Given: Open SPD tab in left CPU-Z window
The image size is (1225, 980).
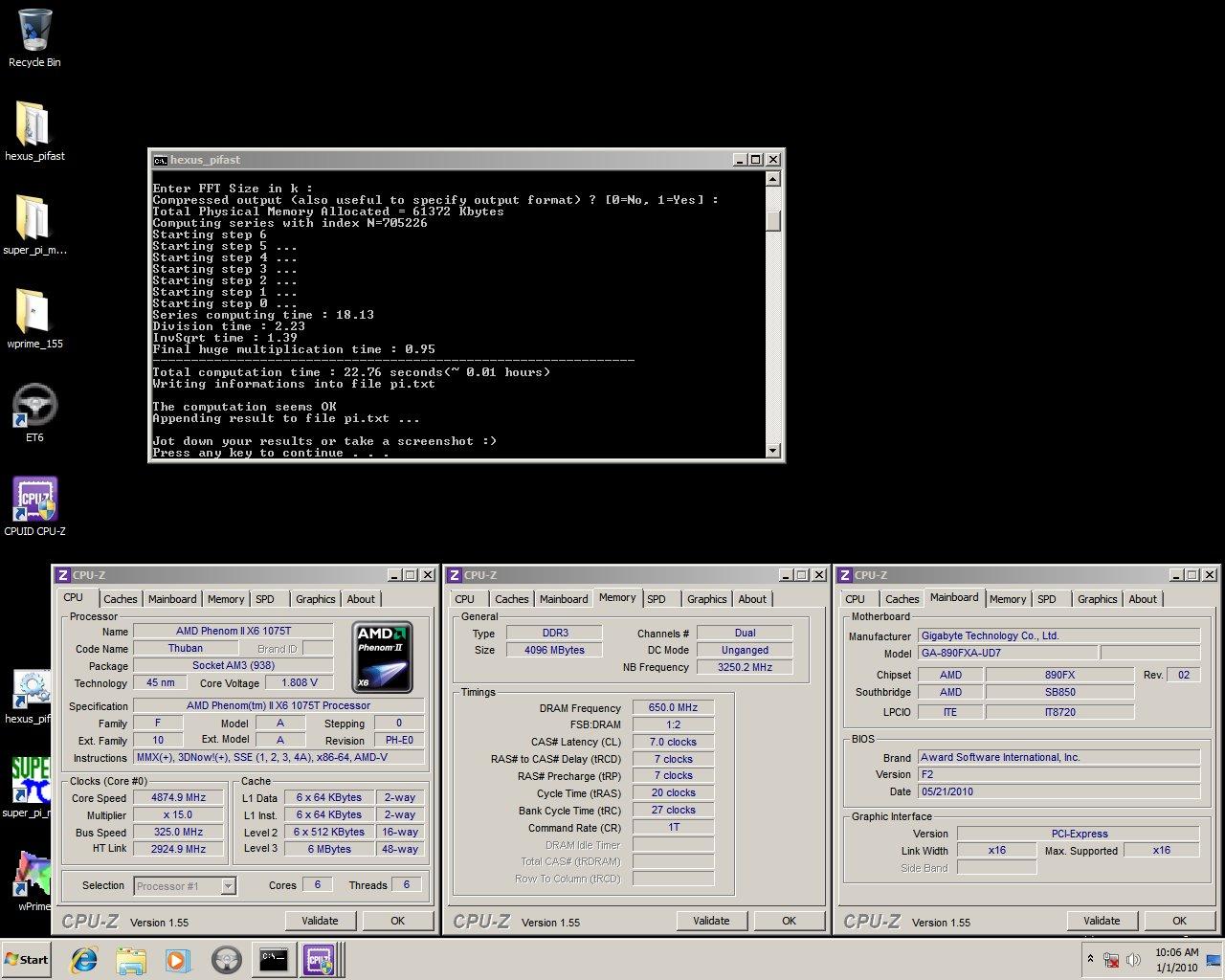Looking at the screenshot, I should pyautogui.click(x=265, y=599).
